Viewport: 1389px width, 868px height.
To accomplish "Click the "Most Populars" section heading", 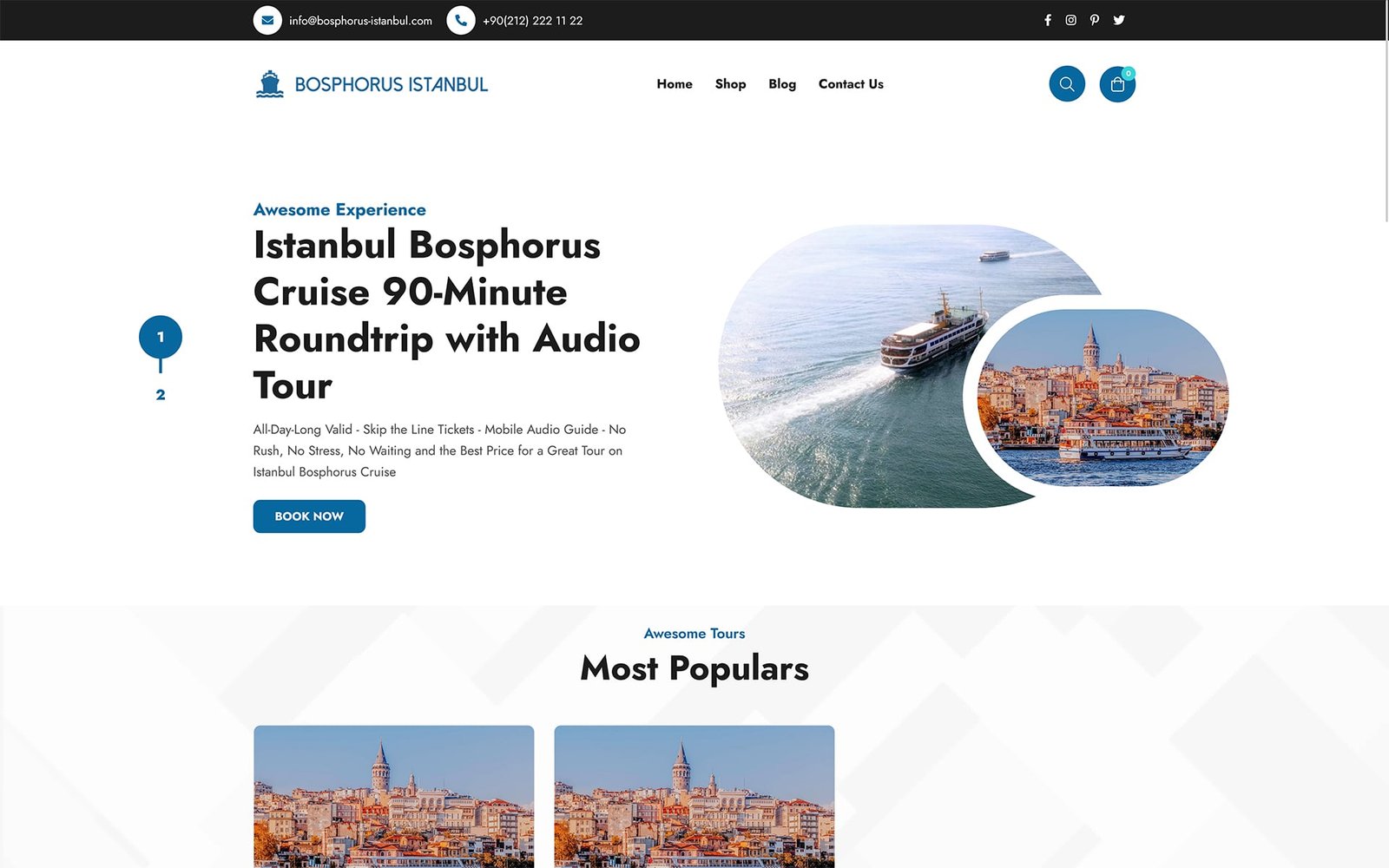I will [x=694, y=668].
